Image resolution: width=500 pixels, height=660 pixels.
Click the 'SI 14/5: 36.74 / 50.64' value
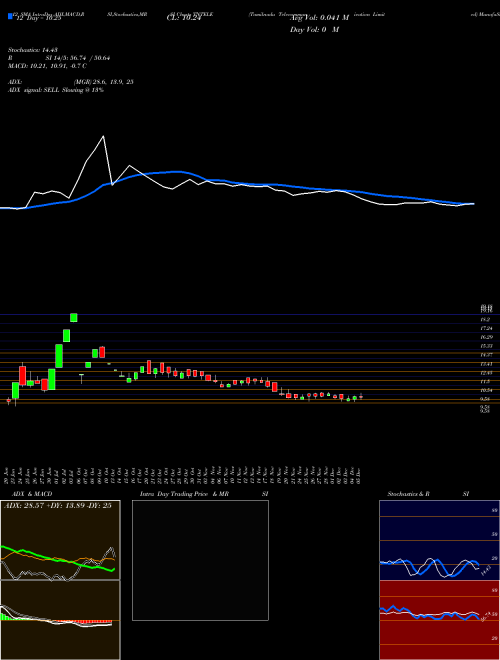[x=77, y=58]
